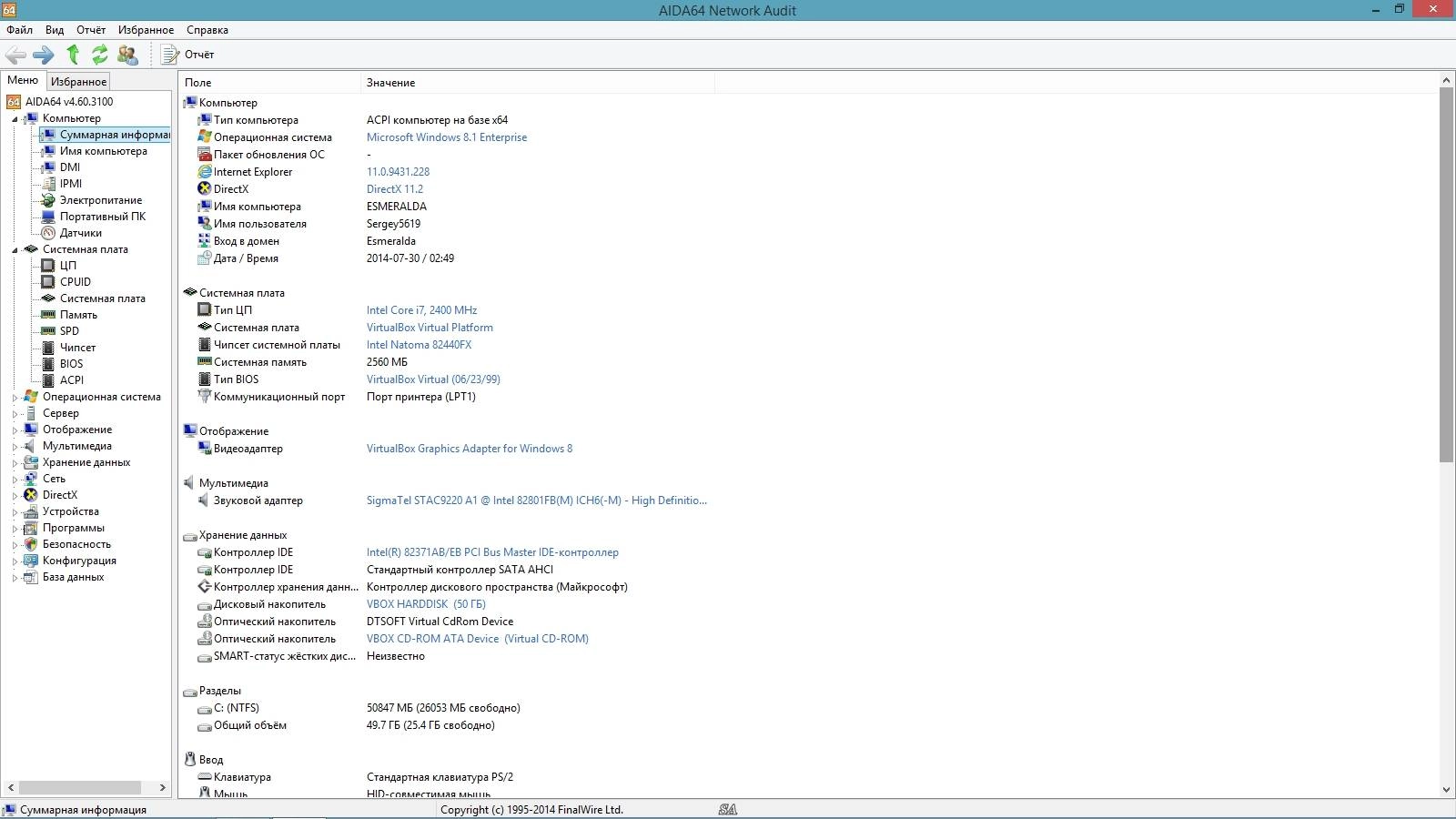The width and height of the screenshot is (1456, 819).
Task: Click the BIOS tree icon
Action: pyautogui.click(x=48, y=364)
